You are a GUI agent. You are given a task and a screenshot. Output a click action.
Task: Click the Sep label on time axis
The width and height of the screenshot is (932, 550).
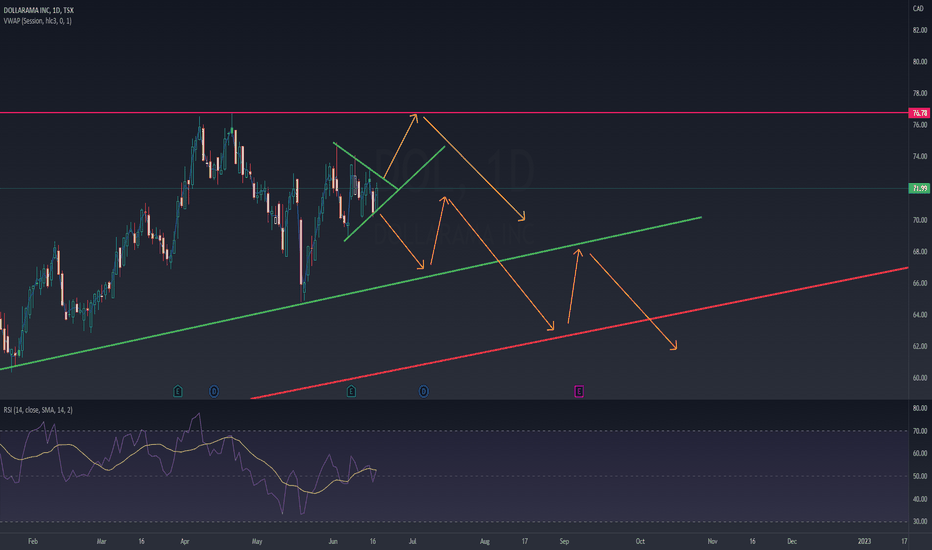coord(564,542)
